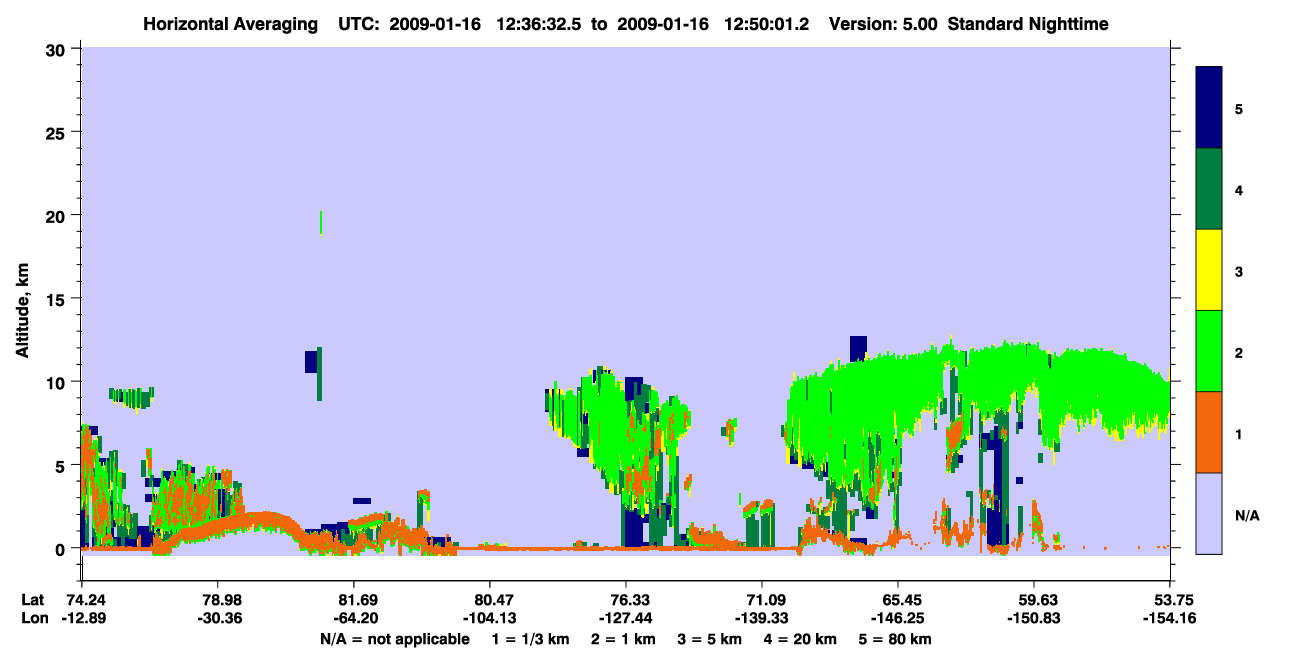Click longitude value -146.25
The width and height of the screenshot is (1300, 667).
(898, 618)
